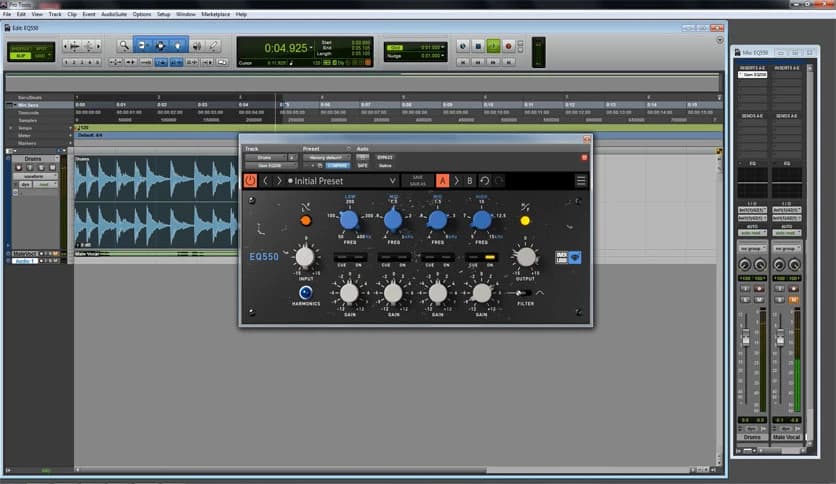Click the Bypass button in plugin header
This screenshot has height=484, width=836.
[384, 157]
